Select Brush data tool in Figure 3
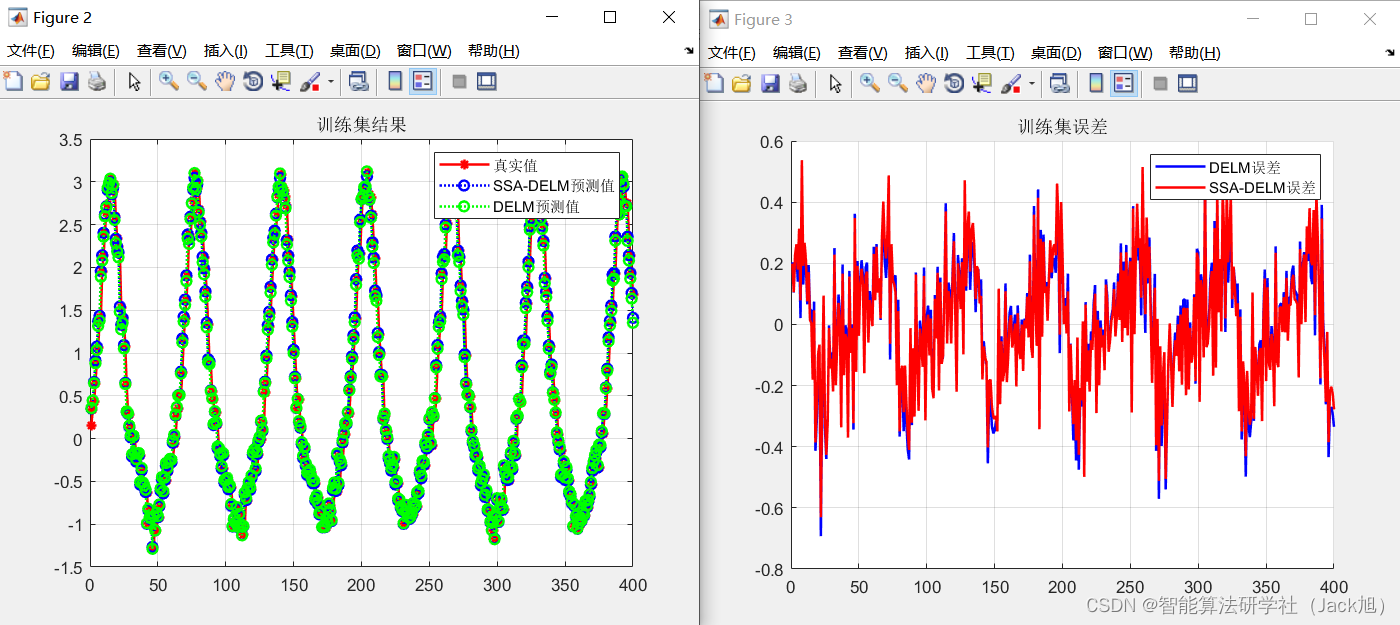The image size is (1400, 625). [x=1011, y=83]
